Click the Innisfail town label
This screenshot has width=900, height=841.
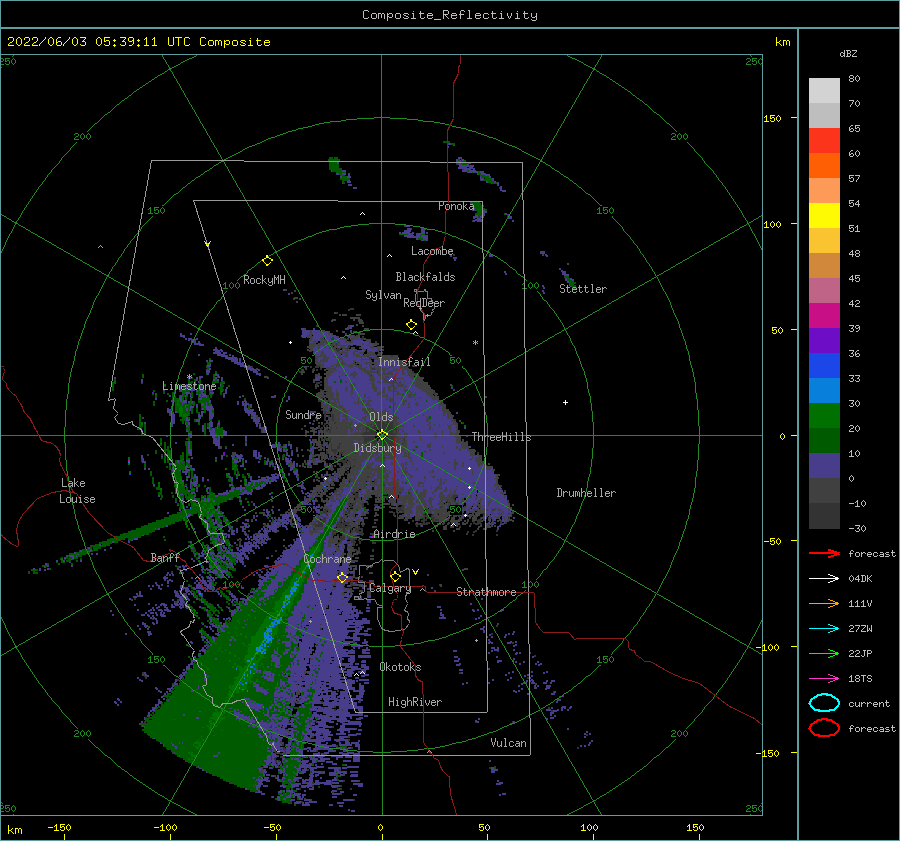(404, 362)
